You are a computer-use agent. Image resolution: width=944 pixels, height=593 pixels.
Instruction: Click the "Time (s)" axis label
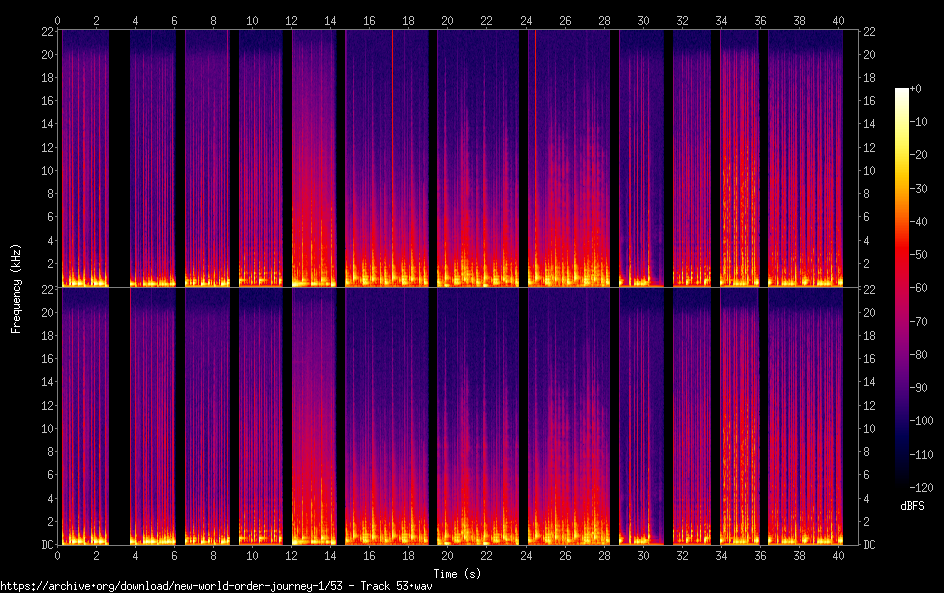459,573
